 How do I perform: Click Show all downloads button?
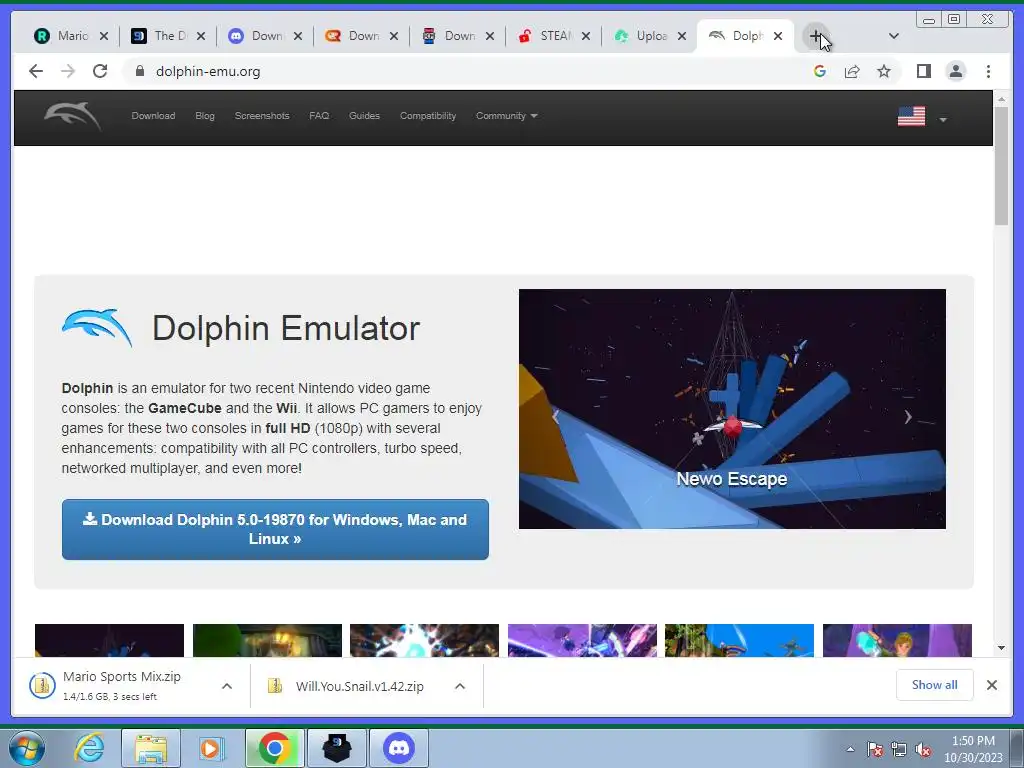coord(935,684)
